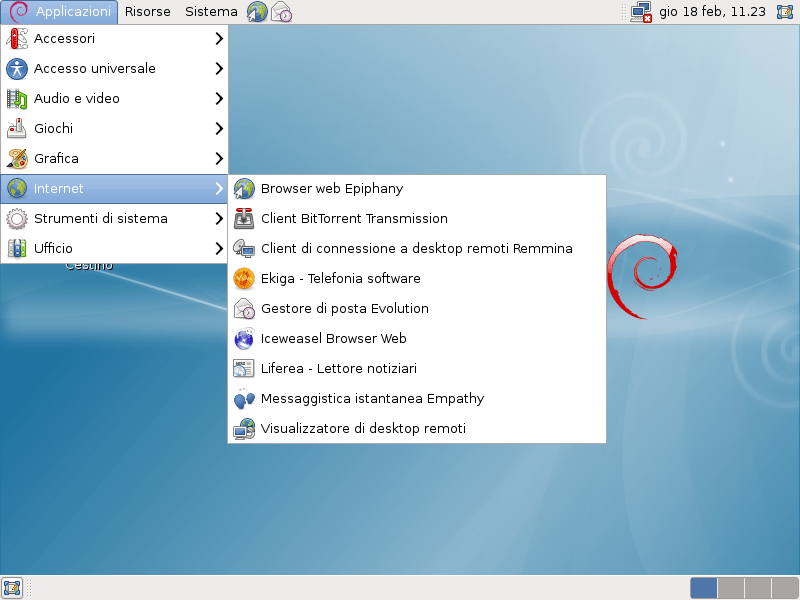The width and height of the screenshot is (800, 600).
Task: Expand the Ufficio submenu arrow
Action: 218,248
